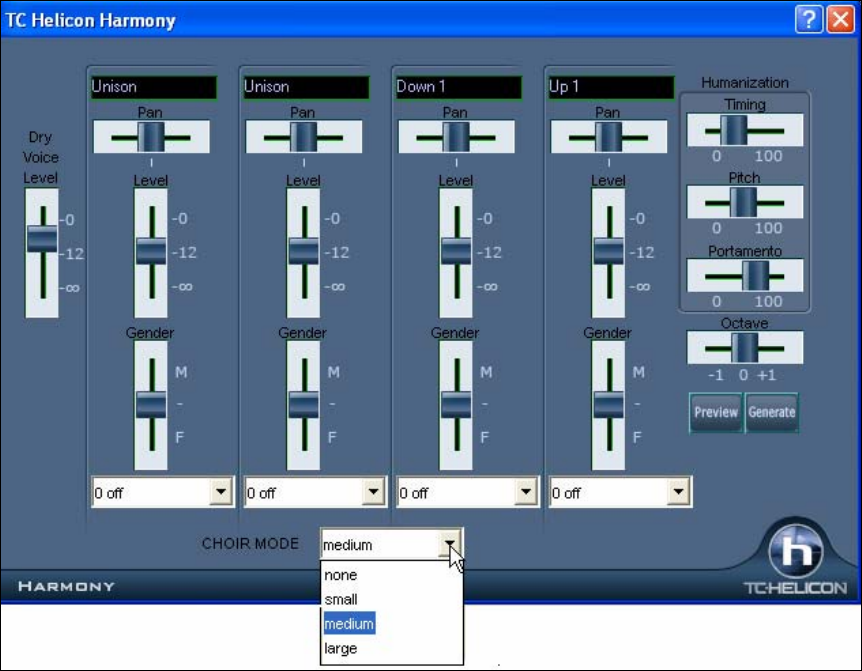Select 'medium' in the choir mode list
Viewport: 862px width, 671px height.
click(349, 624)
